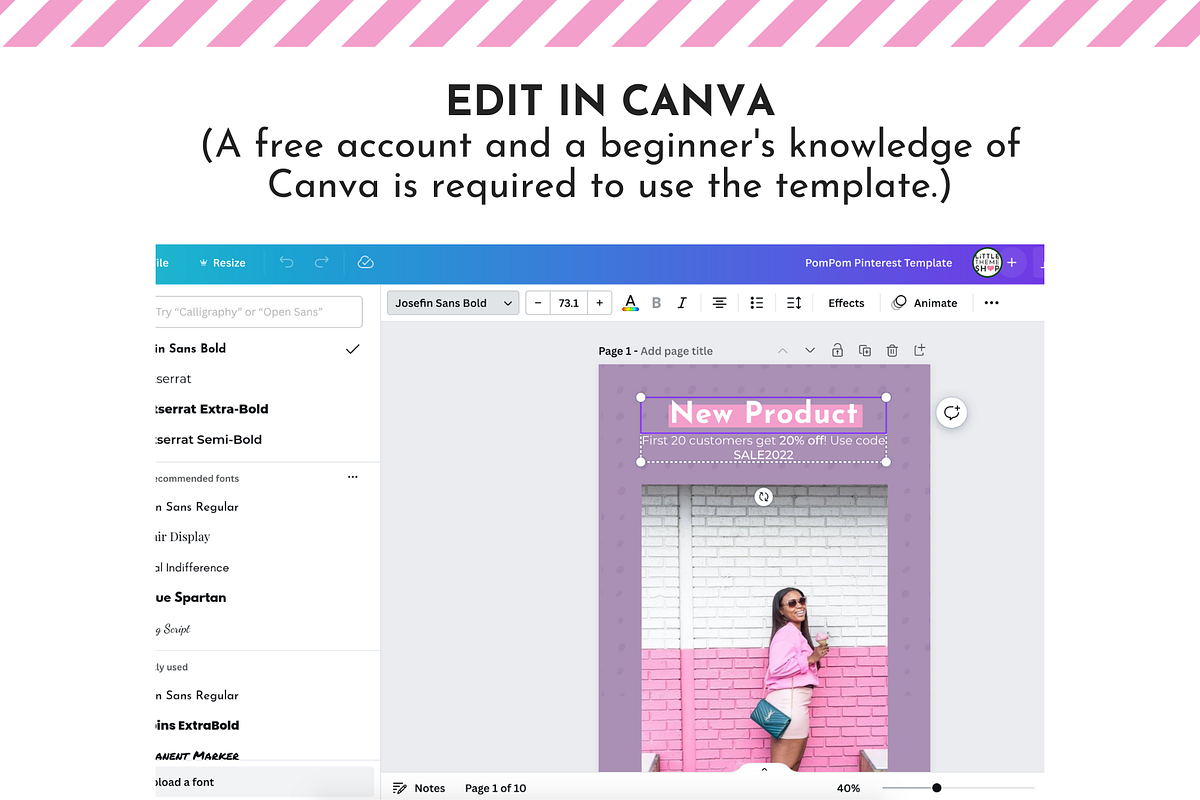This screenshot has width=1200, height=800.
Task: Toggle italic formatting
Action: (682, 303)
